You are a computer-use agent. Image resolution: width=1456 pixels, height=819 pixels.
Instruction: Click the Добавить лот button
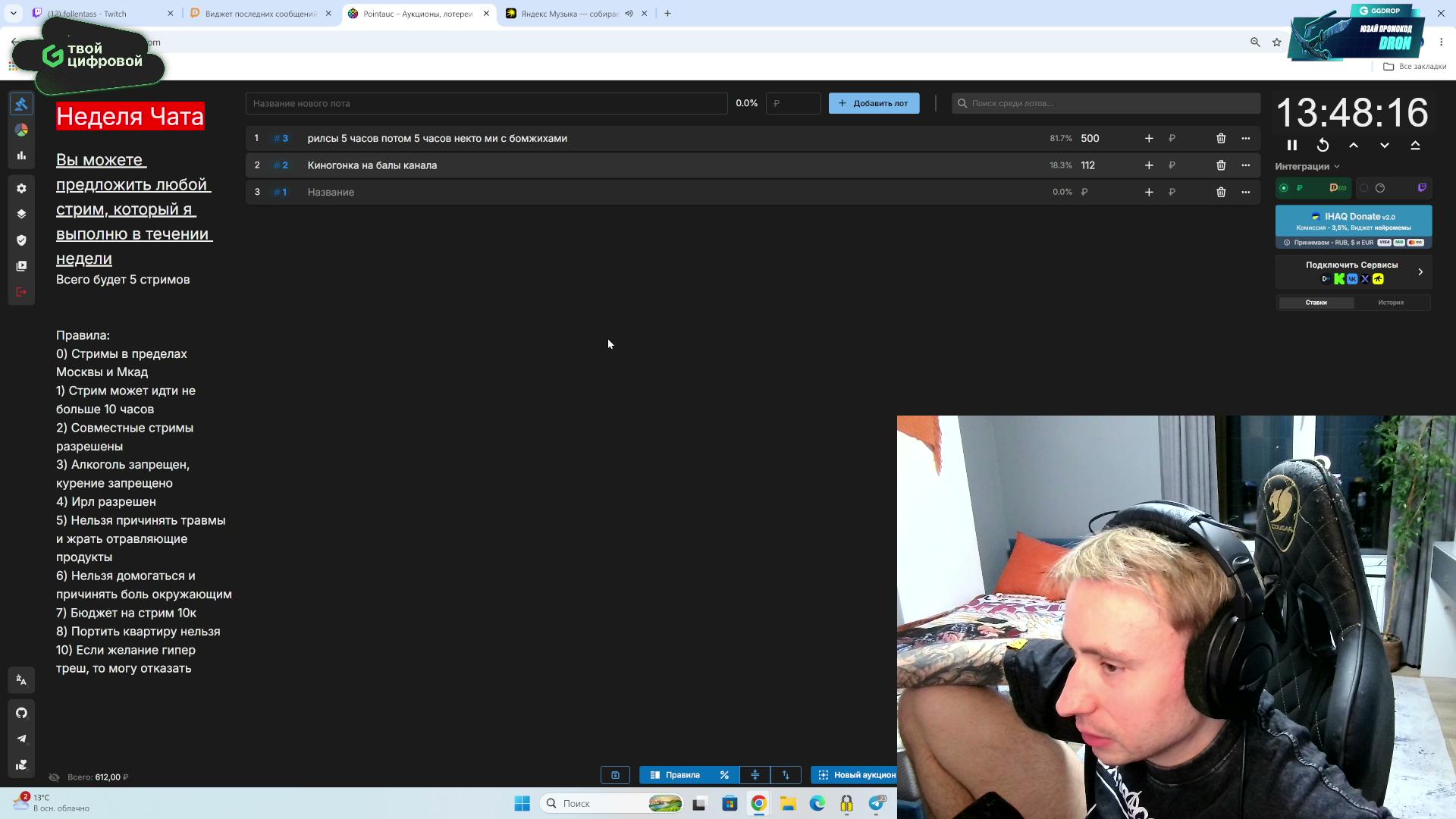pyautogui.click(x=874, y=103)
